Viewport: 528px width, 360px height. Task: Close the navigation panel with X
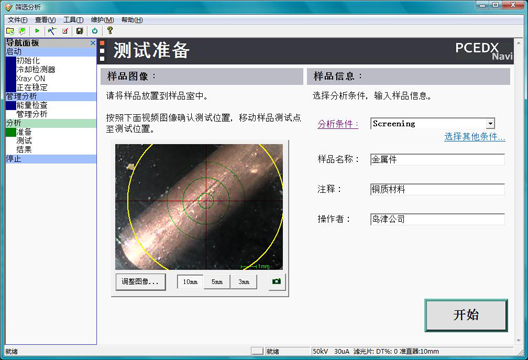[x=93, y=43]
